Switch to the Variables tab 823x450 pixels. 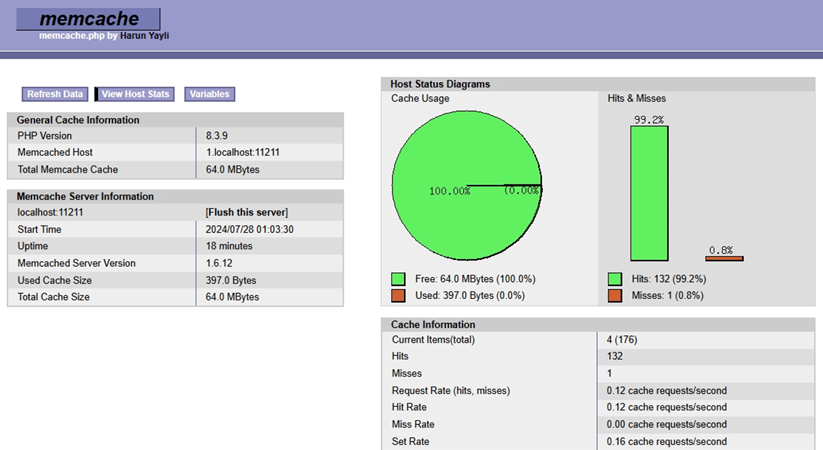(x=209, y=94)
